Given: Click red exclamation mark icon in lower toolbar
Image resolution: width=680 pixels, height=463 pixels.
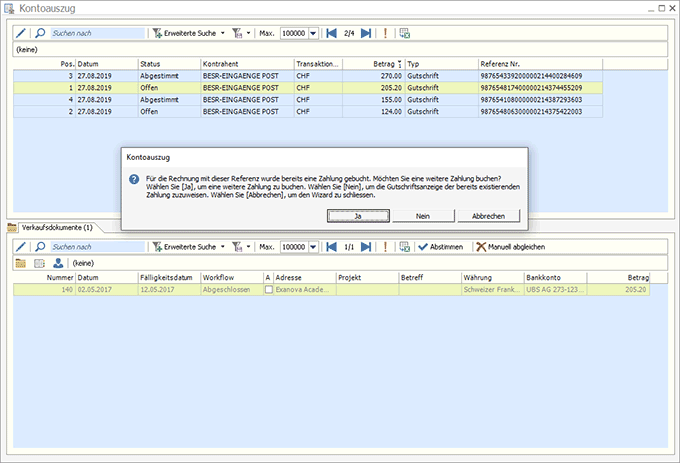Looking at the screenshot, I should point(385,247).
